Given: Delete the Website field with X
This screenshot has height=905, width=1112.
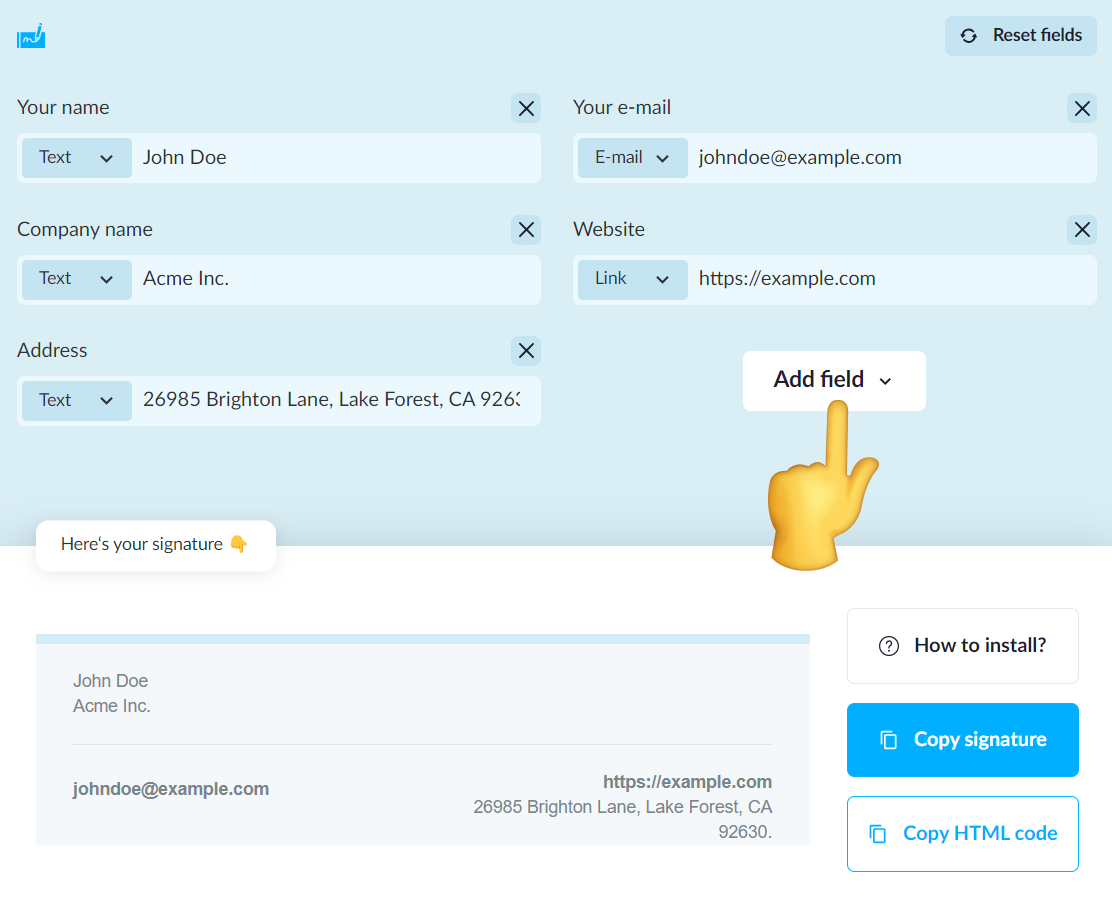Looking at the screenshot, I should coord(1082,230).
